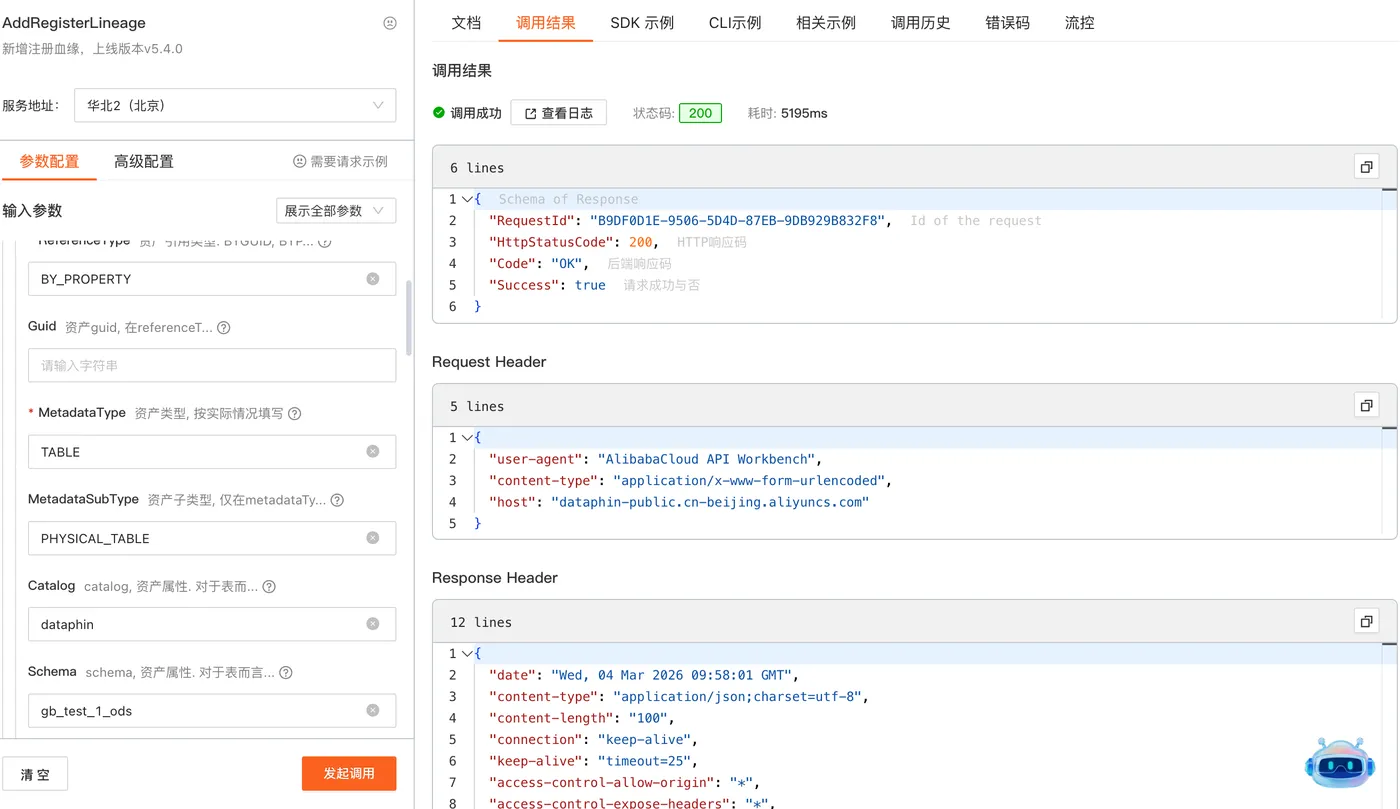Switch to the SDK 示例 tab
This screenshot has height=809, width=1400.
pos(642,22)
